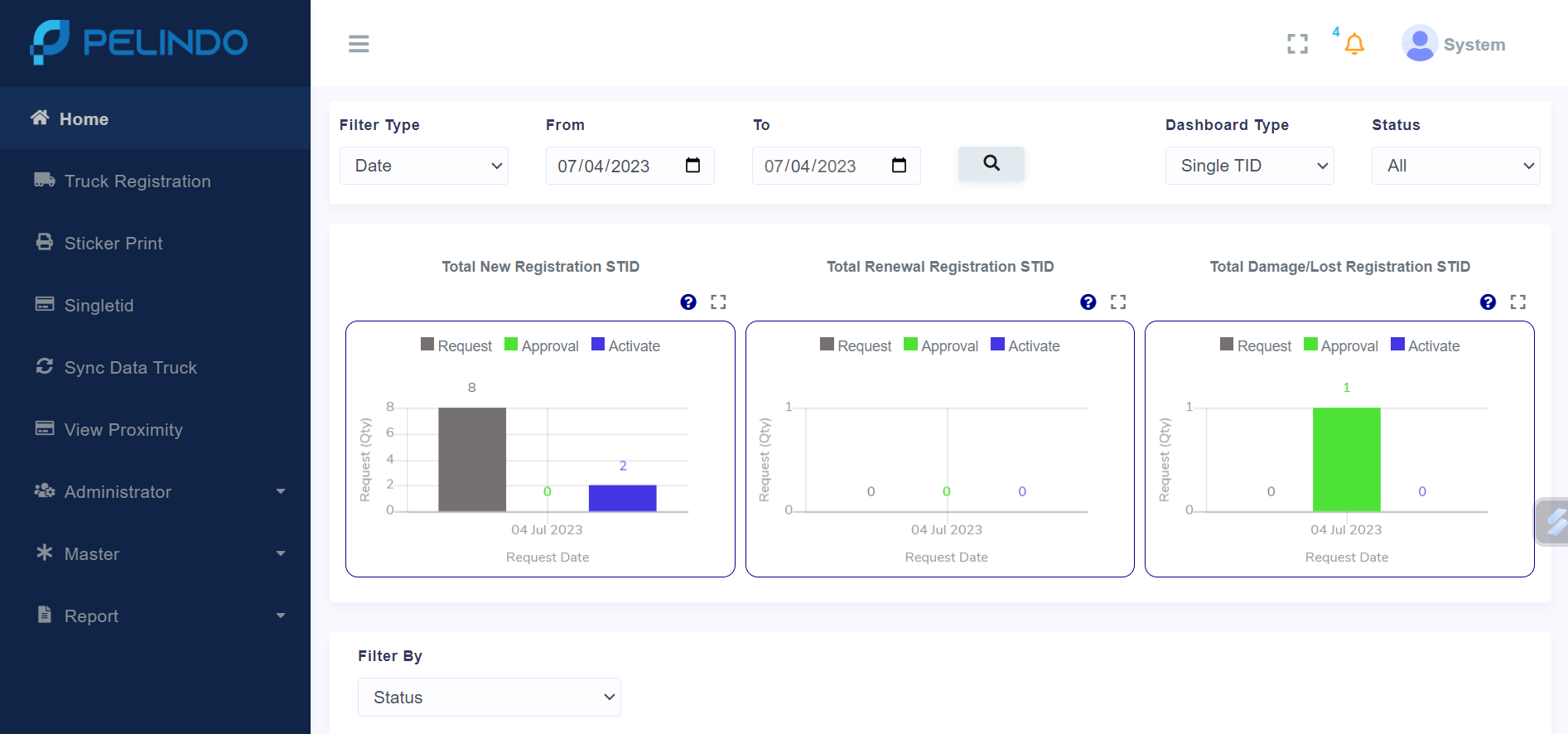Expand the Renewal Registration chart fullscreen

[x=1118, y=302]
